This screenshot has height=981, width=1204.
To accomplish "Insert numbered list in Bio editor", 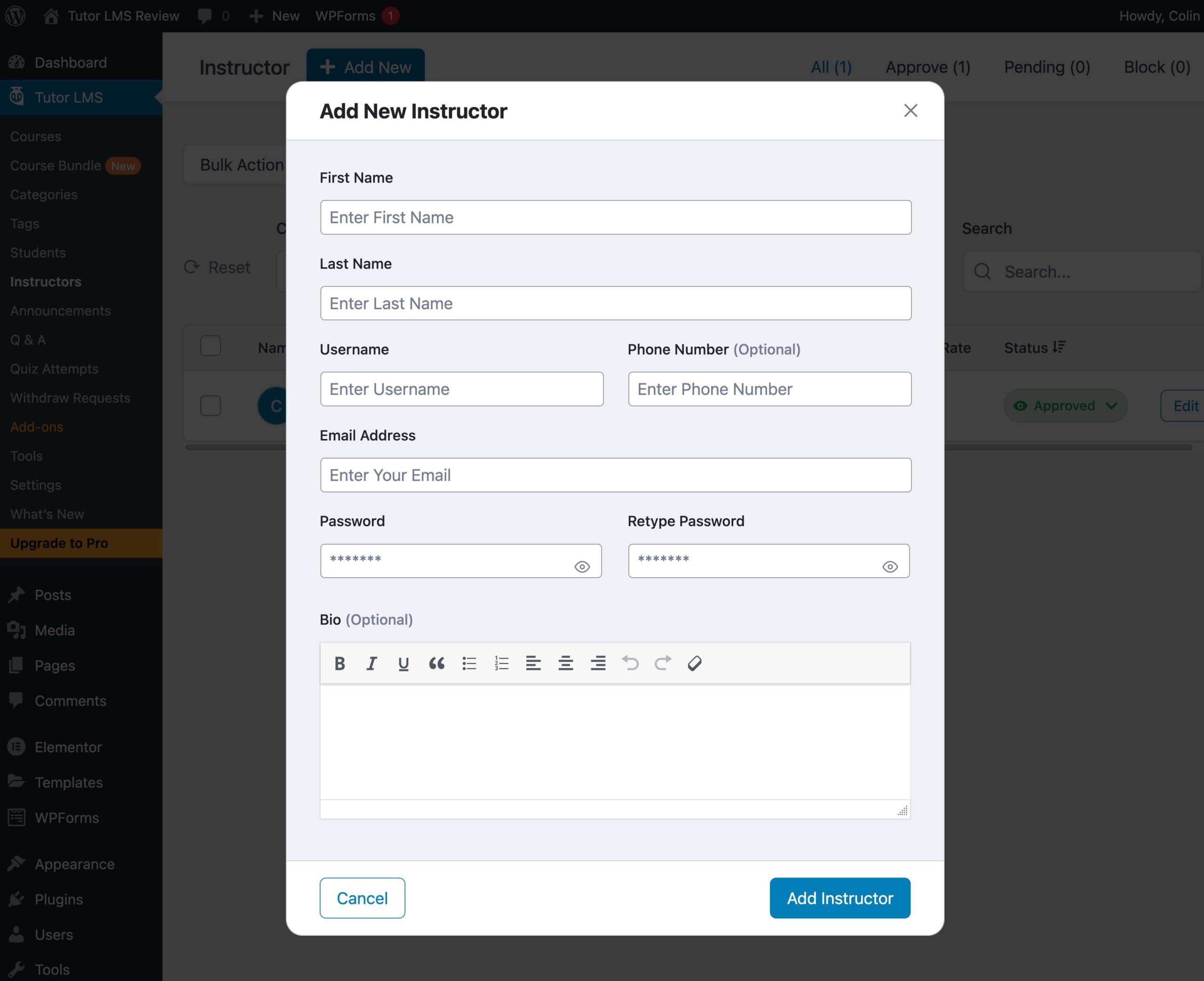I will (501, 663).
